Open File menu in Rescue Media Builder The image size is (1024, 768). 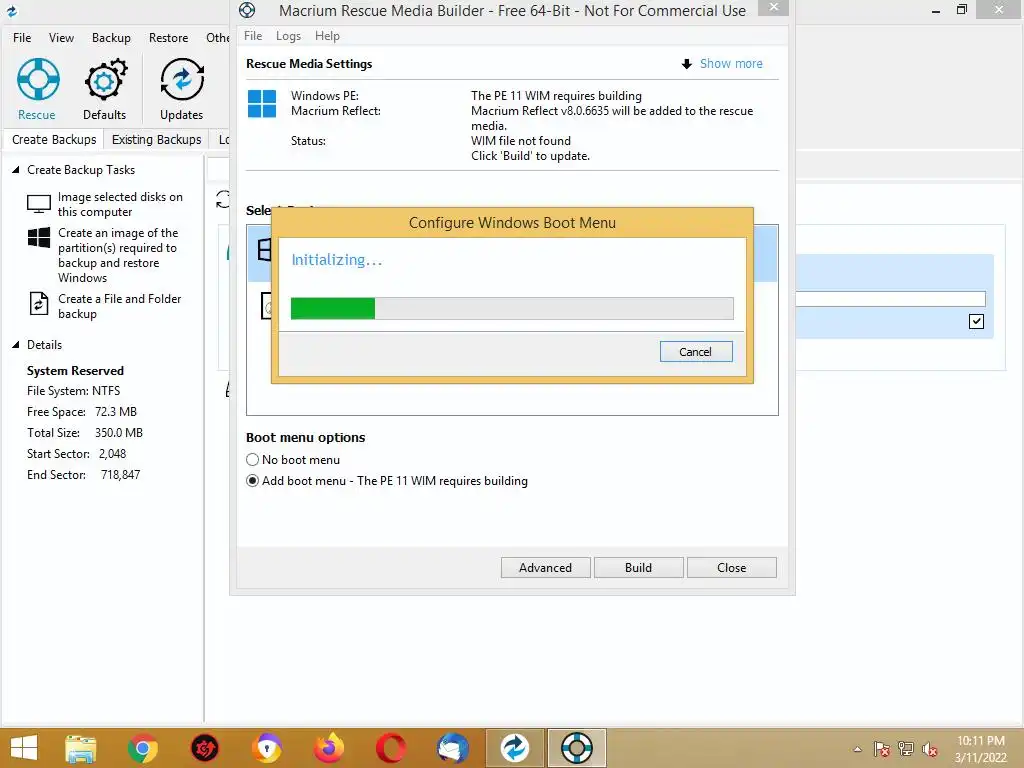pos(253,36)
